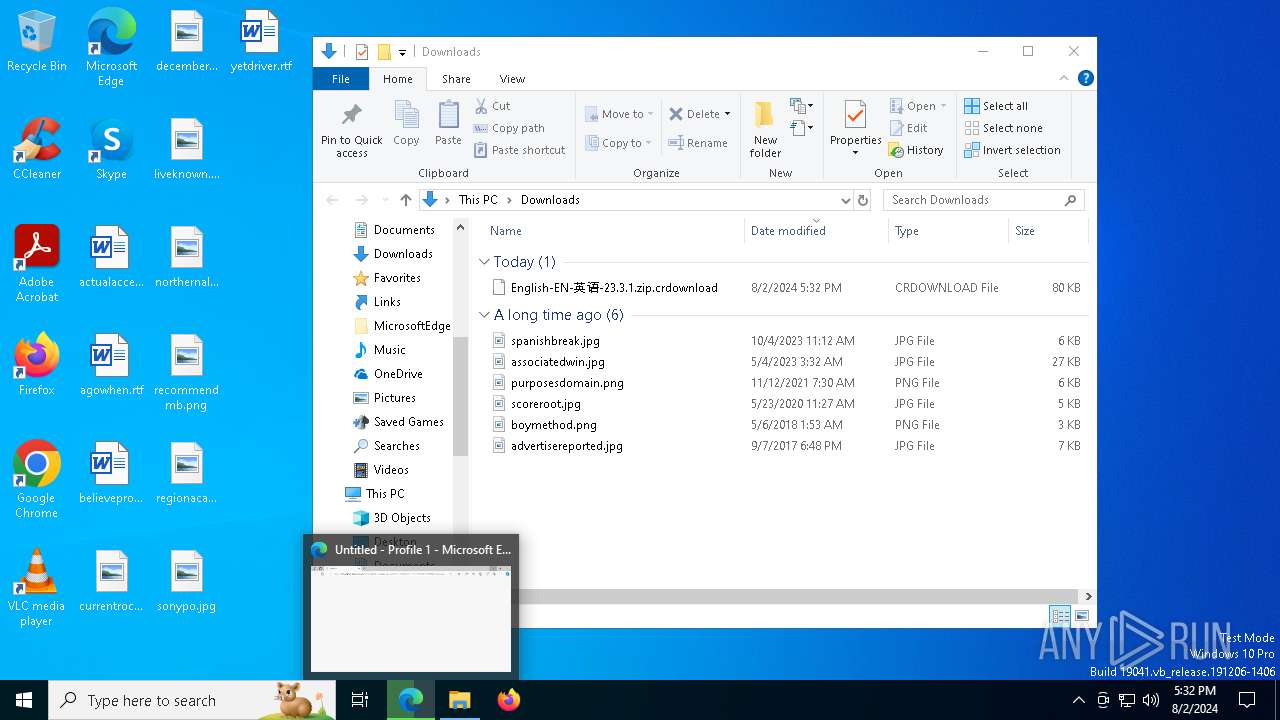Image resolution: width=1280 pixels, height=720 pixels.
Task: Click the Search Downloads field
Action: click(983, 200)
